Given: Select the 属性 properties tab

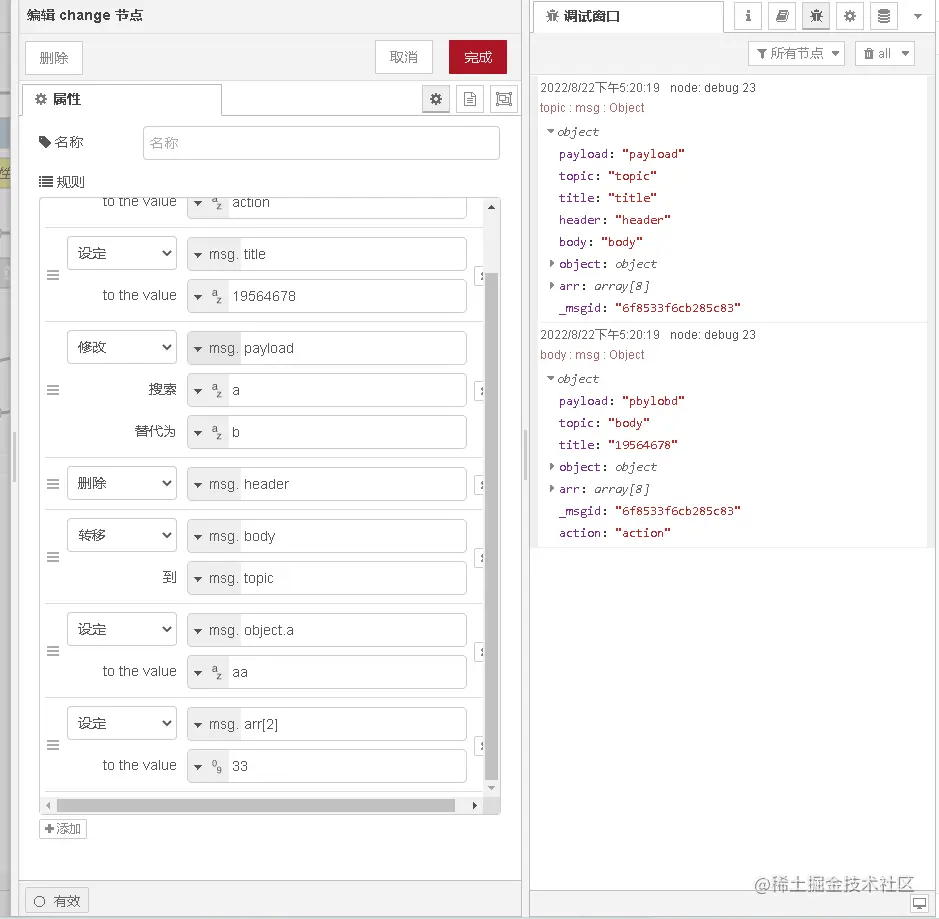Looking at the screenshot, I should [x=122, y=99].
